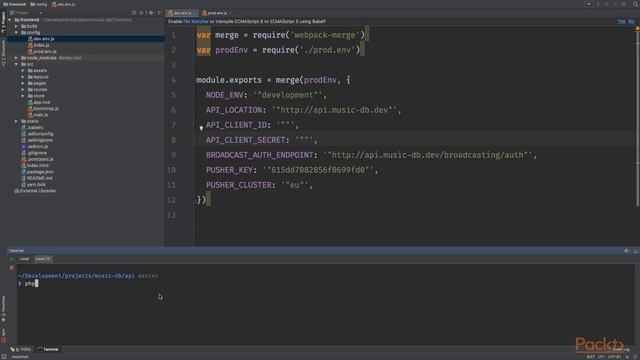The width and height of the screenshot is (640, 360).
Task: Expand the pages folder
Action: coord(23,83)
